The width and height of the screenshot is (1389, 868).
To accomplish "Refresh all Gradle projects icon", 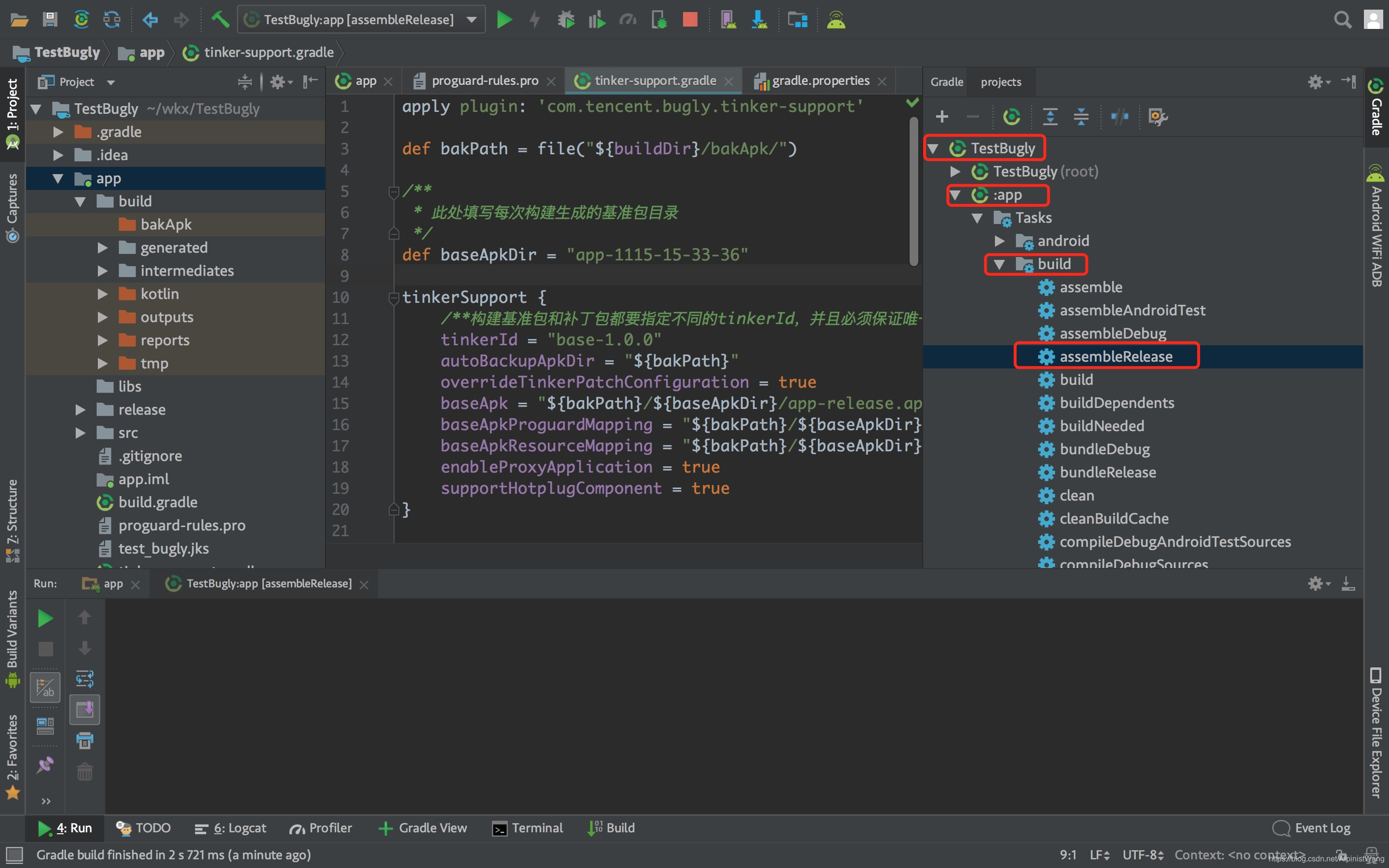I will pos(1011,117).
